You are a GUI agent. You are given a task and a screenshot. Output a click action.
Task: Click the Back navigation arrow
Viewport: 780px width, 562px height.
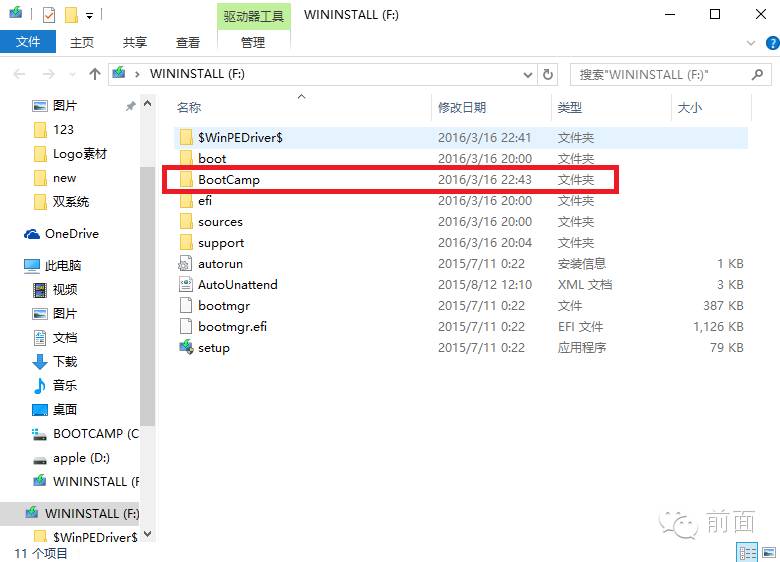(x=20, y=74)
